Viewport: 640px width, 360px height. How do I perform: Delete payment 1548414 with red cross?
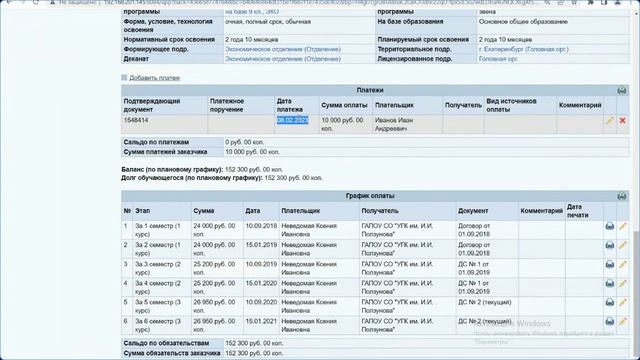click(622, 120)
